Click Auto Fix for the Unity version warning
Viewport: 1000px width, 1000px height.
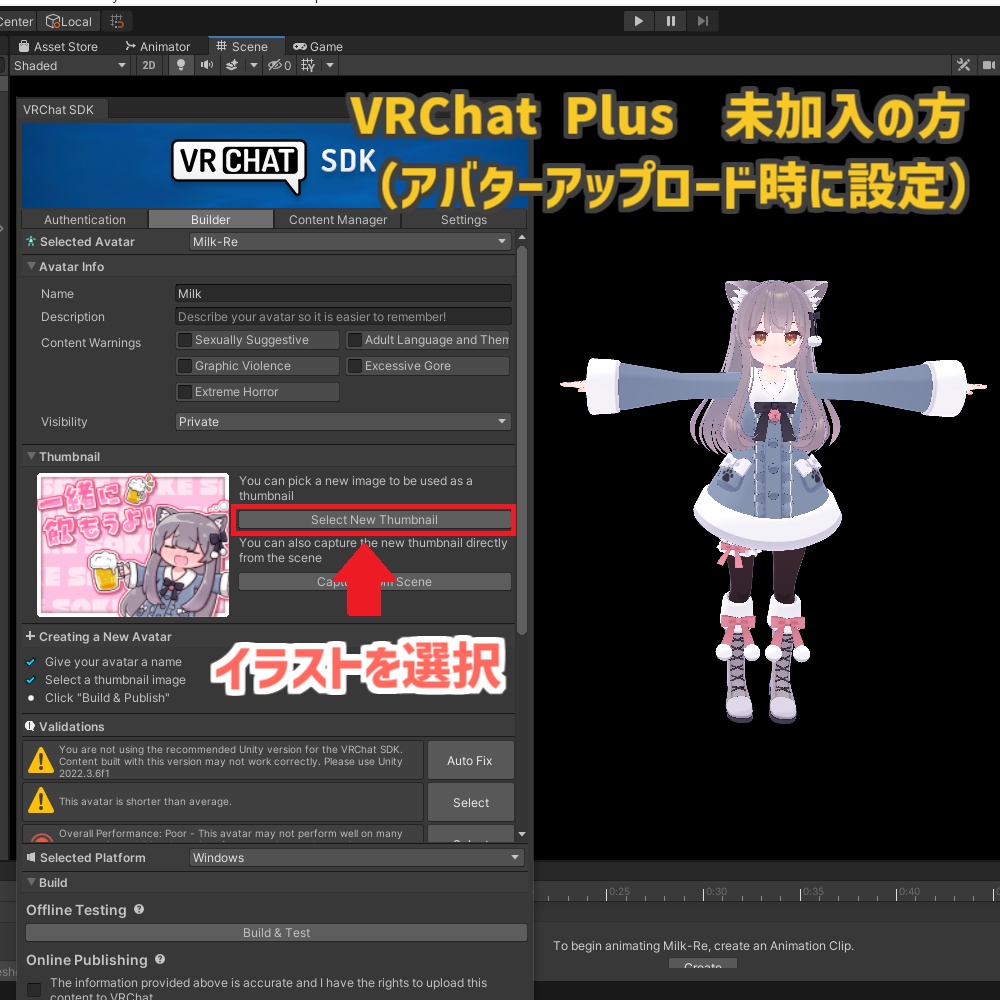click(470, 760)
